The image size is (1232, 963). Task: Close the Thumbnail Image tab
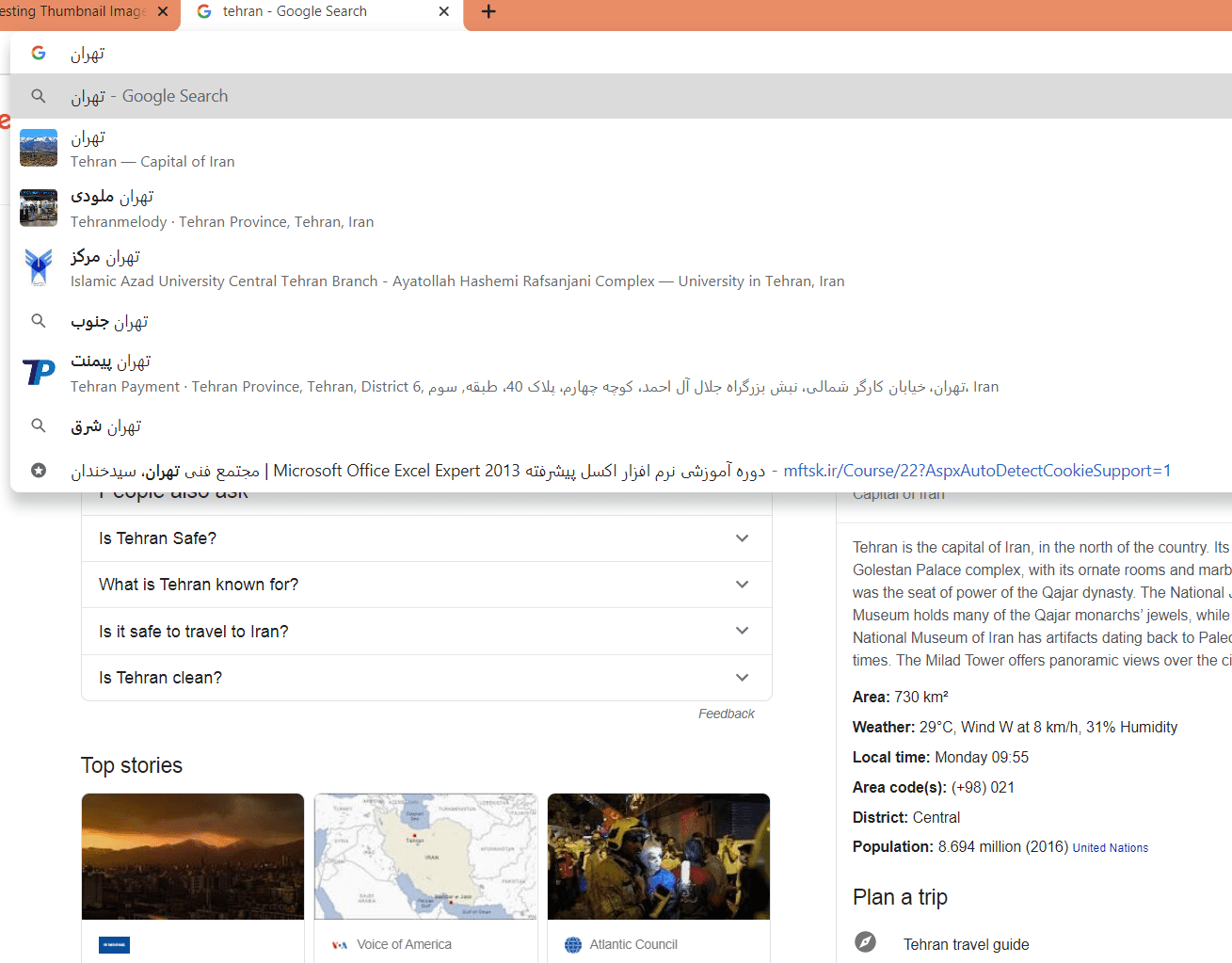point(163,11)
